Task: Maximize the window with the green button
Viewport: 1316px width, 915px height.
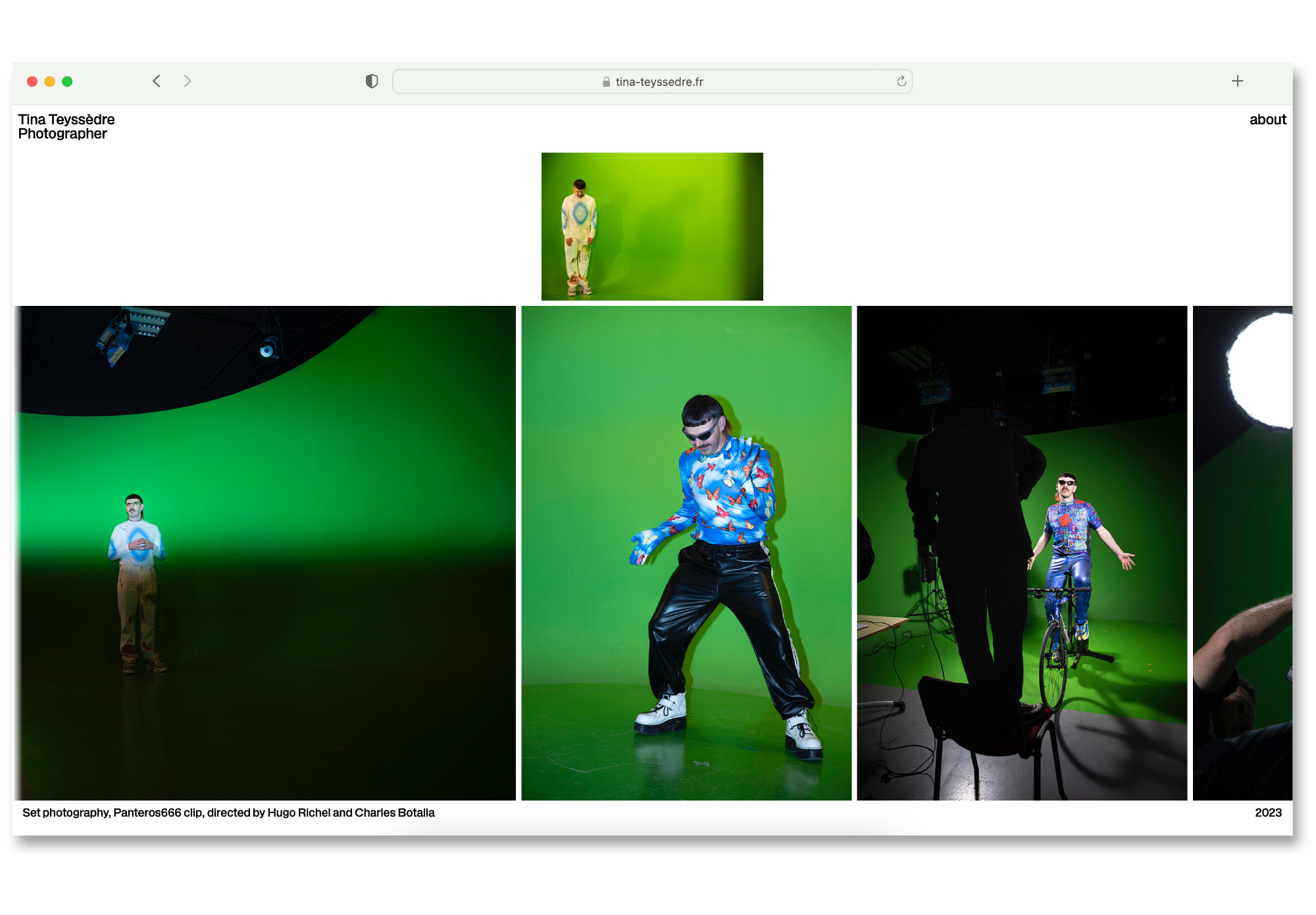Action: (67, 82)
